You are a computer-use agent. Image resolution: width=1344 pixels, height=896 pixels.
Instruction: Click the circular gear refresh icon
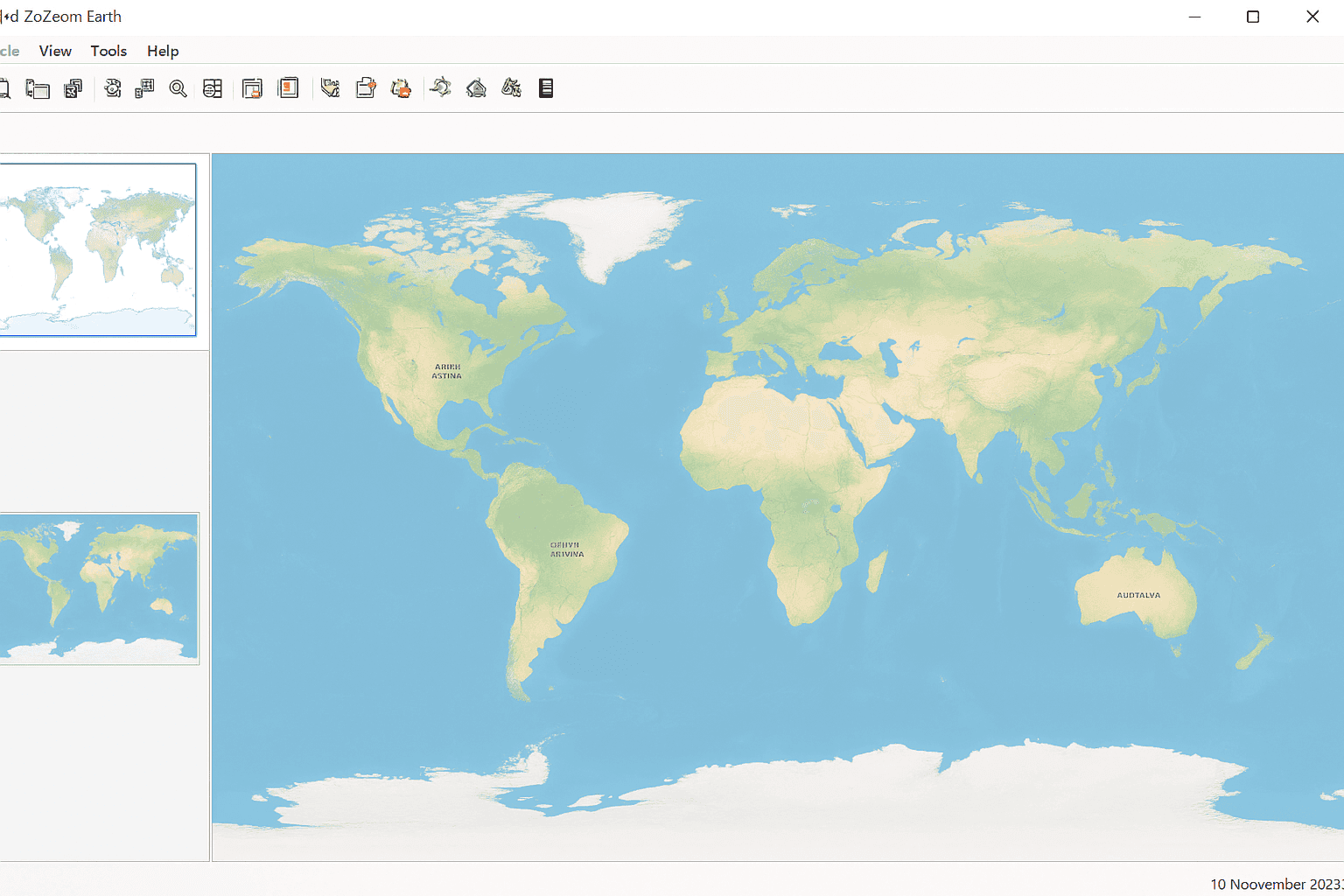pyautogui.click(x=113, y=88)
